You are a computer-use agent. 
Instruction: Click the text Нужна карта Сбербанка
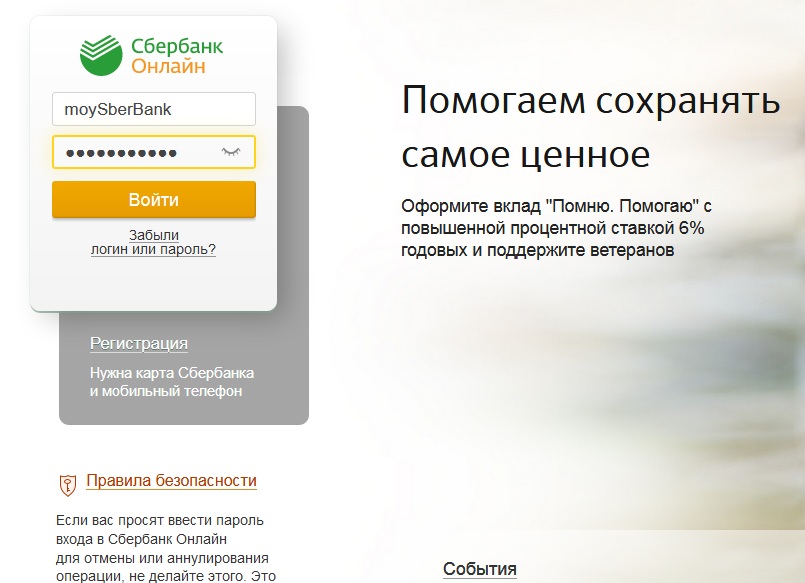(172, 373)
